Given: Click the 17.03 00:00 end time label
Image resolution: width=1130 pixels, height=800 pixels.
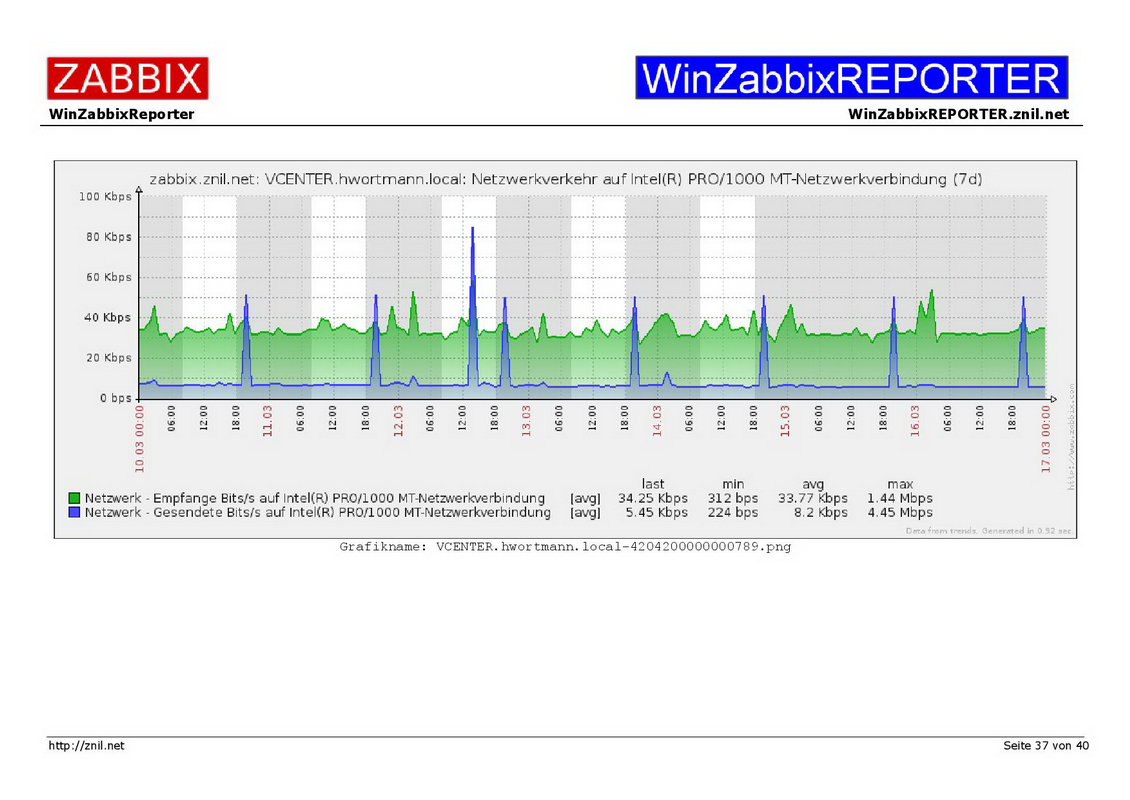Looking at the screenshot, I should 1045,437.
